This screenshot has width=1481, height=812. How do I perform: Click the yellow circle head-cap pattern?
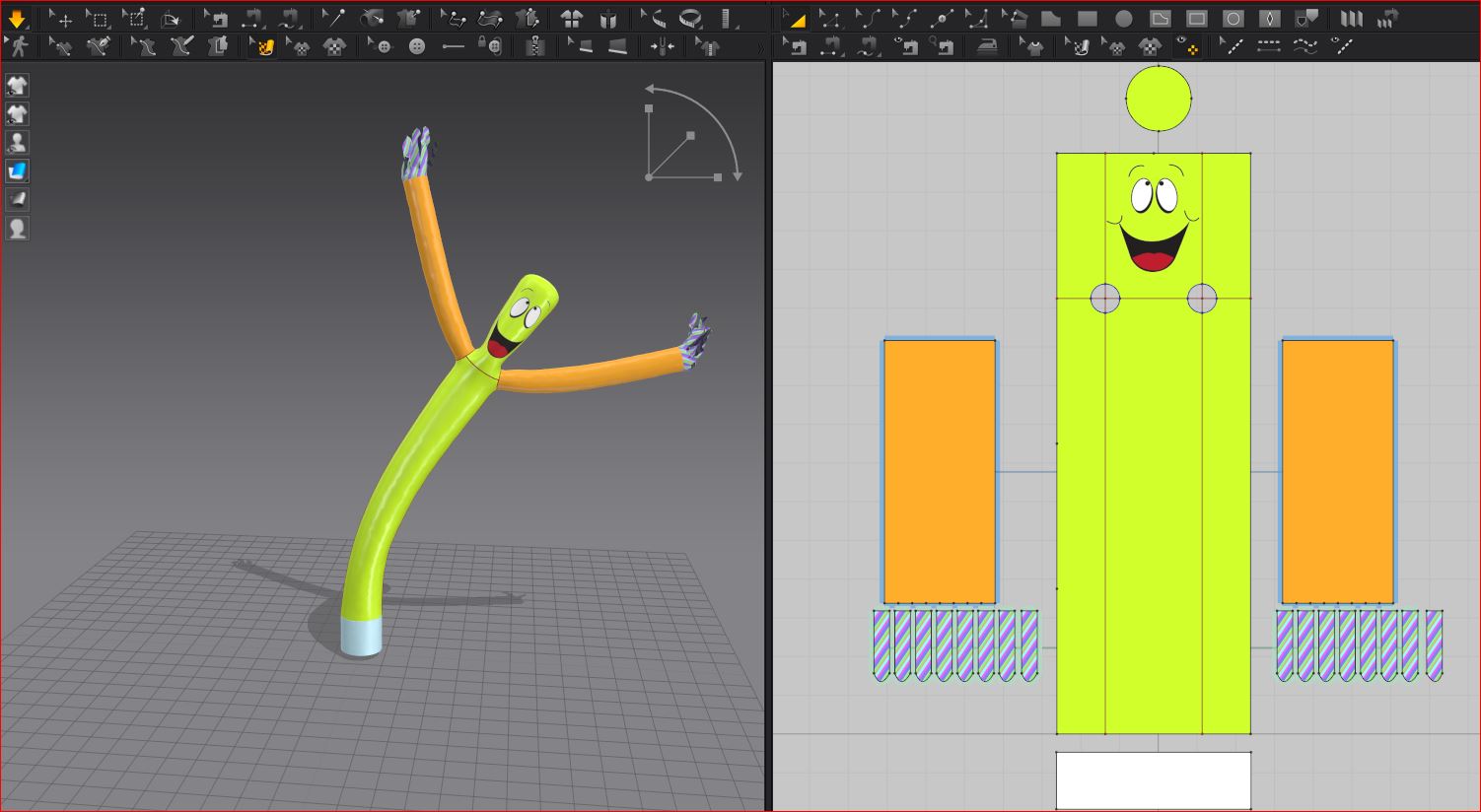(1159, 99)
